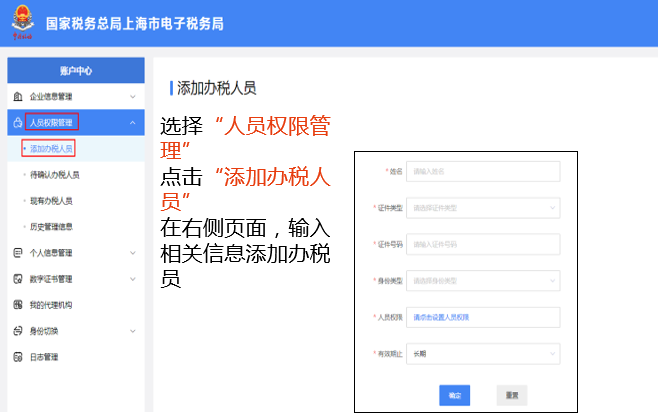Open the 有效期止 dropdown showing 长期
The height and width of the screenshot is (413, 658).
click(x=482, y=353)
